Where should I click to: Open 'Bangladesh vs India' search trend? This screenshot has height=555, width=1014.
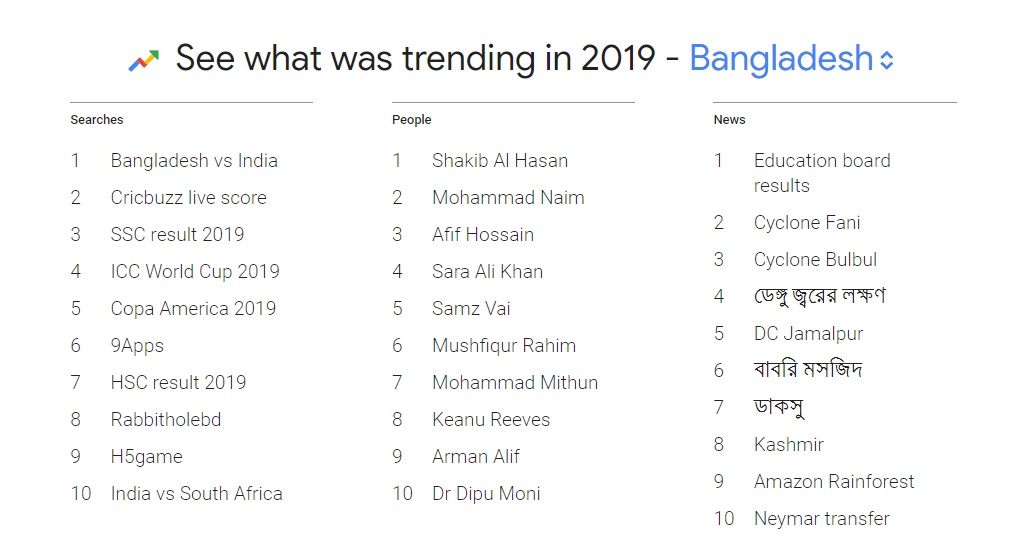click(x=194, y=161)
